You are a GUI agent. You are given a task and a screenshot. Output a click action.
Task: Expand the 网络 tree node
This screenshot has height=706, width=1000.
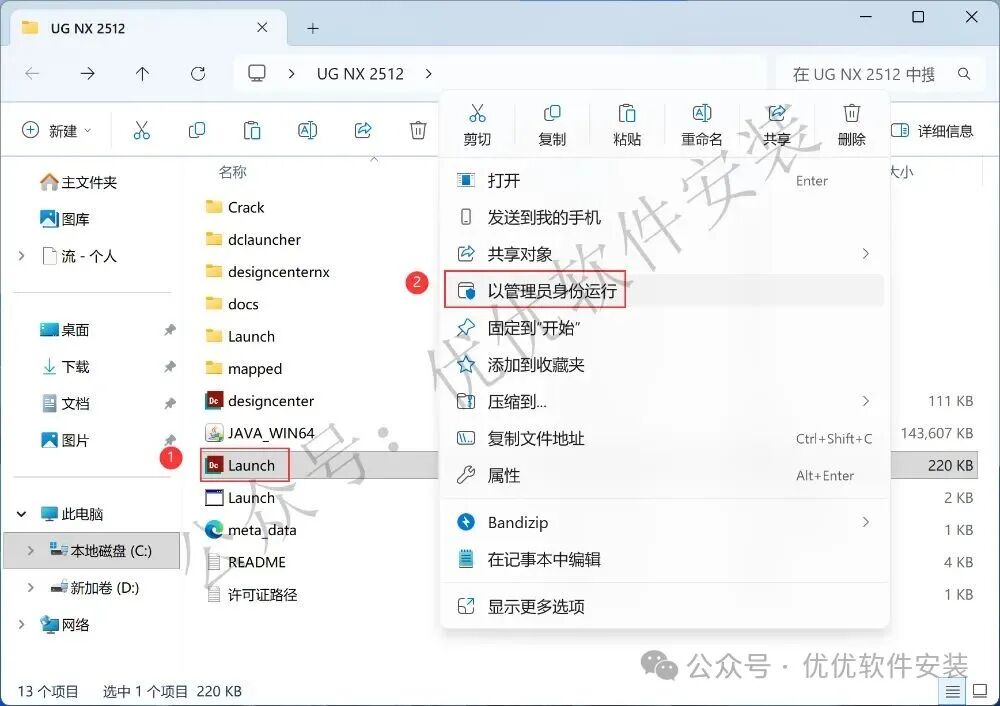click(x=22, y=624)
